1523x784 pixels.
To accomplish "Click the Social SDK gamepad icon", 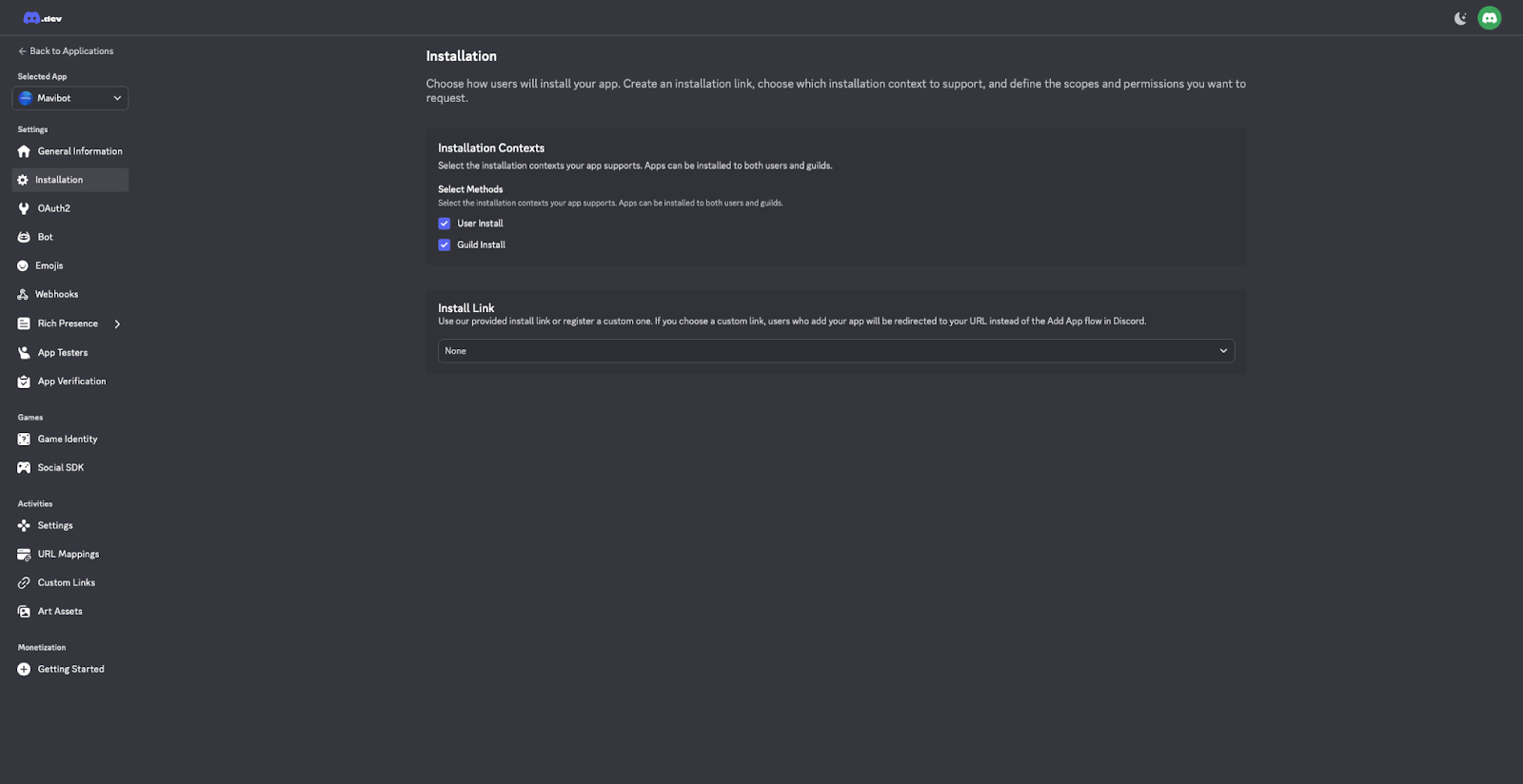I will click(x=24, y=468).
